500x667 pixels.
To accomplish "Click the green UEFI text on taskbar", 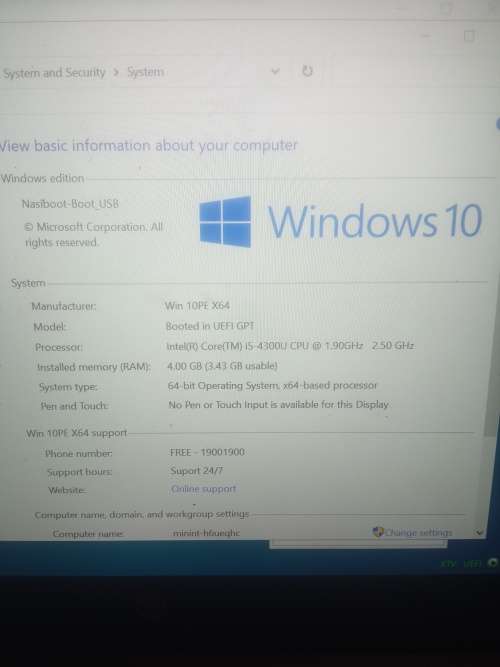I will tap(472, 563).
